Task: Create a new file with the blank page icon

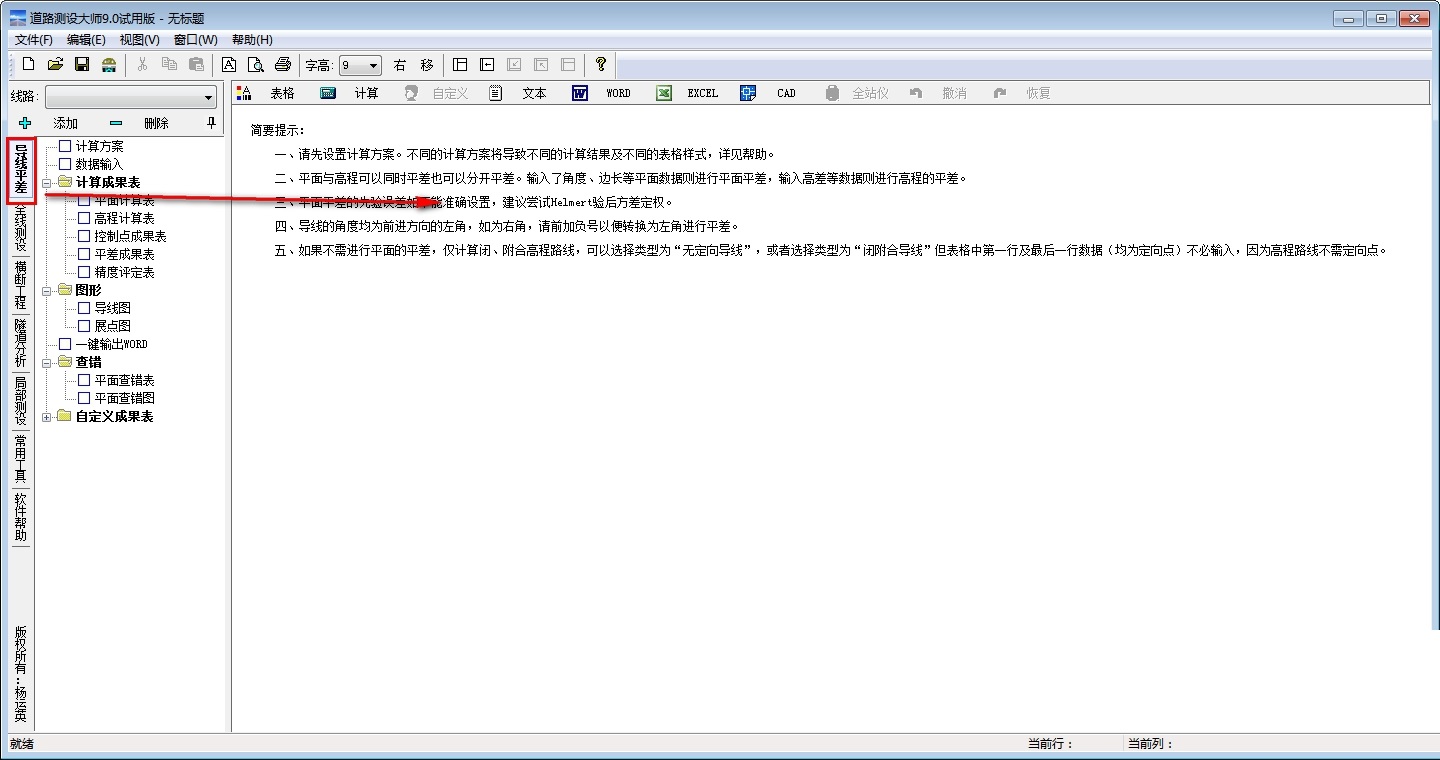Action: pos(28,64)
